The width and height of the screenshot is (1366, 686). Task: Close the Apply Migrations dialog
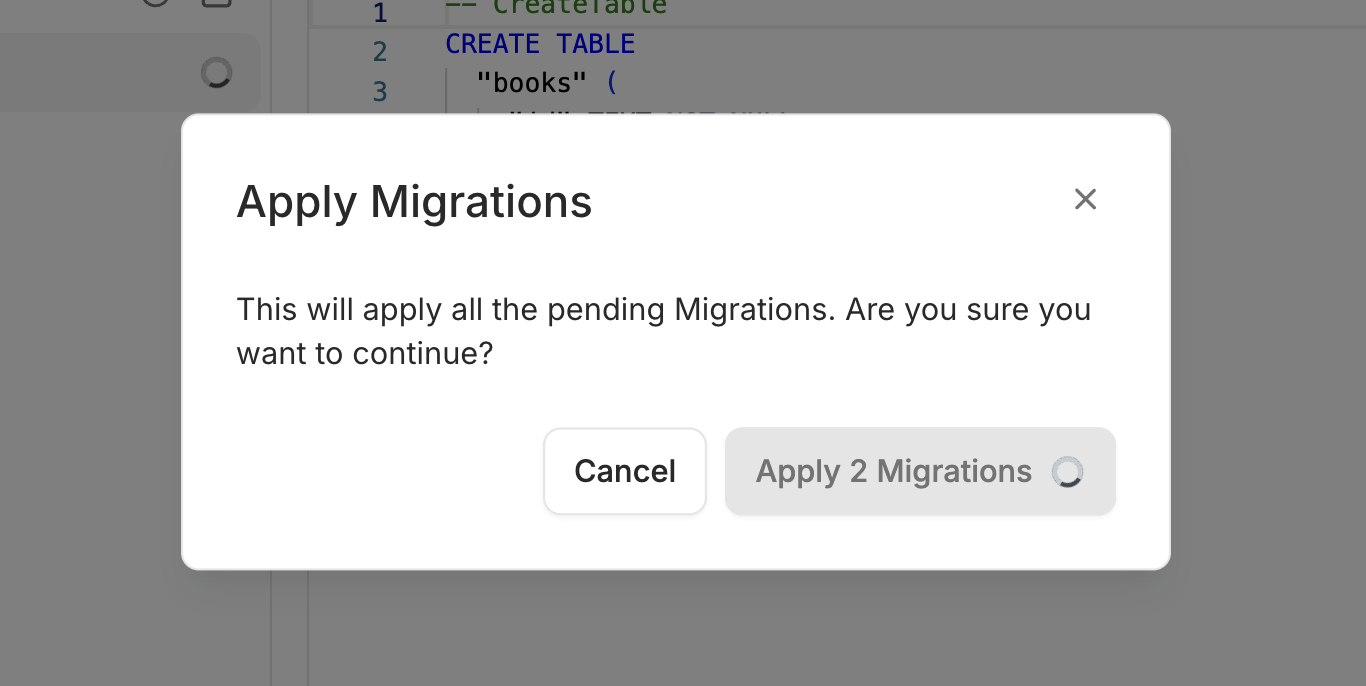[x=1085, y=199]
